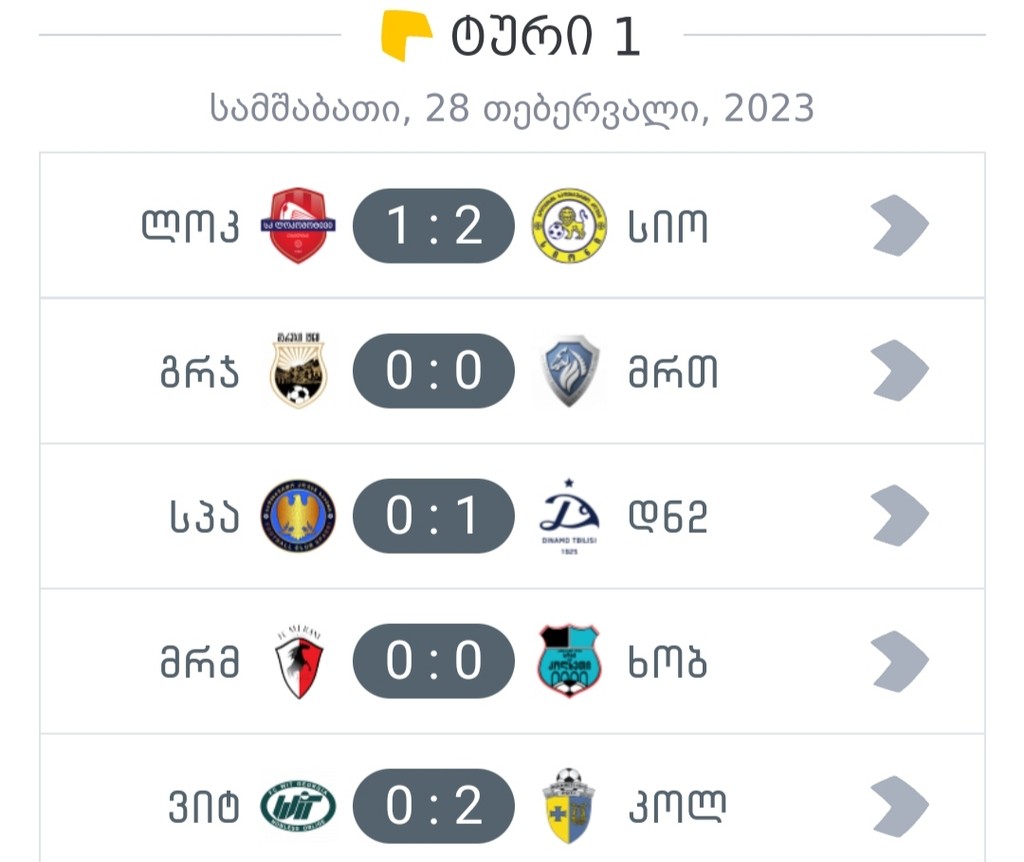Expand the მრმ vs ხობ match chevron
The width and height of the screenshot is (1024, 862).
click(900, 662)
